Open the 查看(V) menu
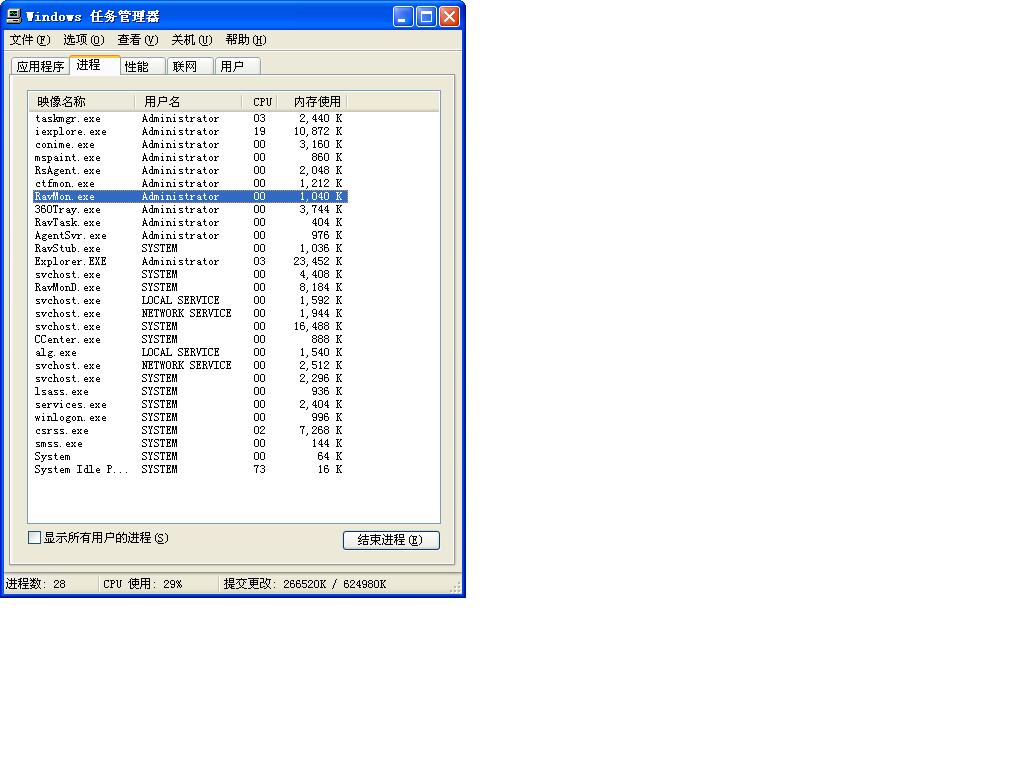 [x=138, y=40]
